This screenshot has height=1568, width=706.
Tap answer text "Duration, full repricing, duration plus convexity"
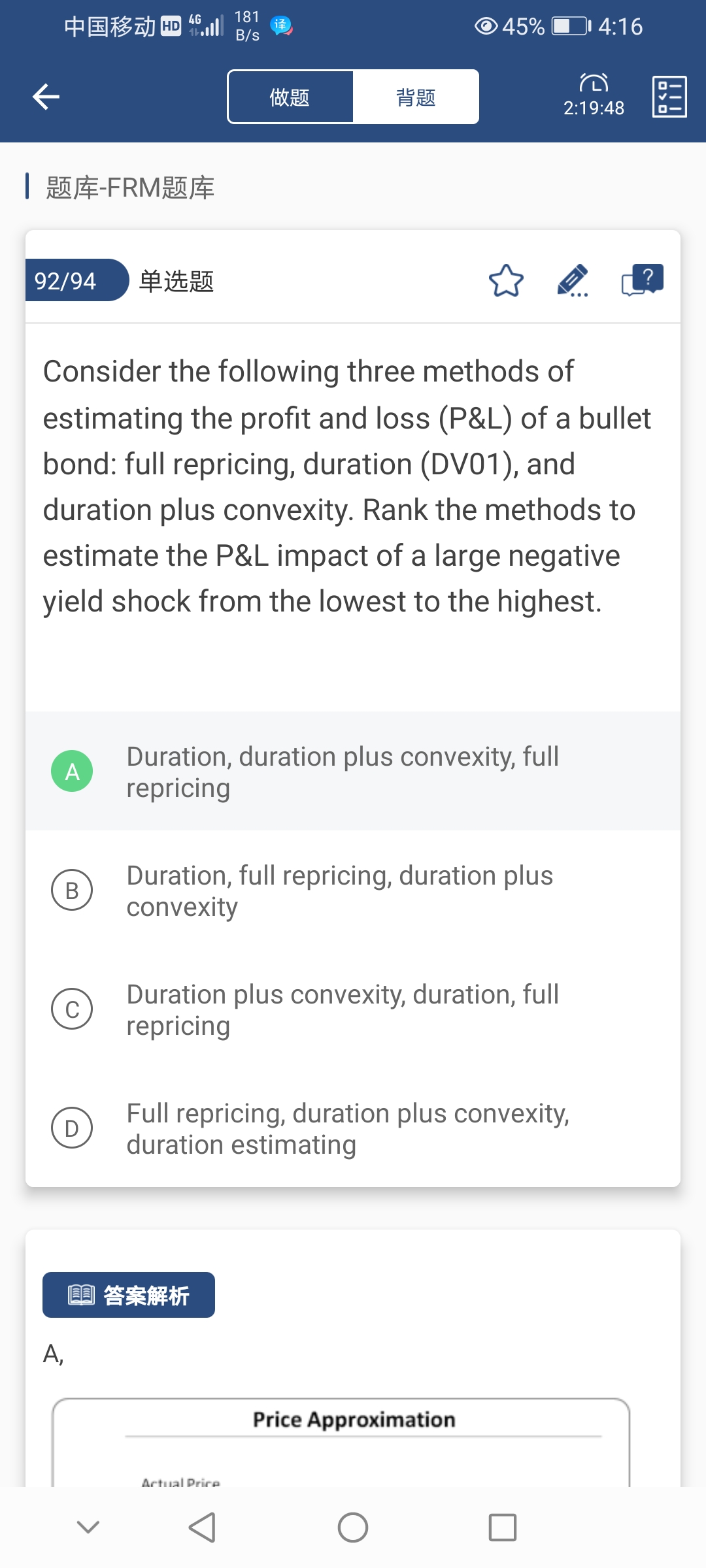click(x=340, y=891)
